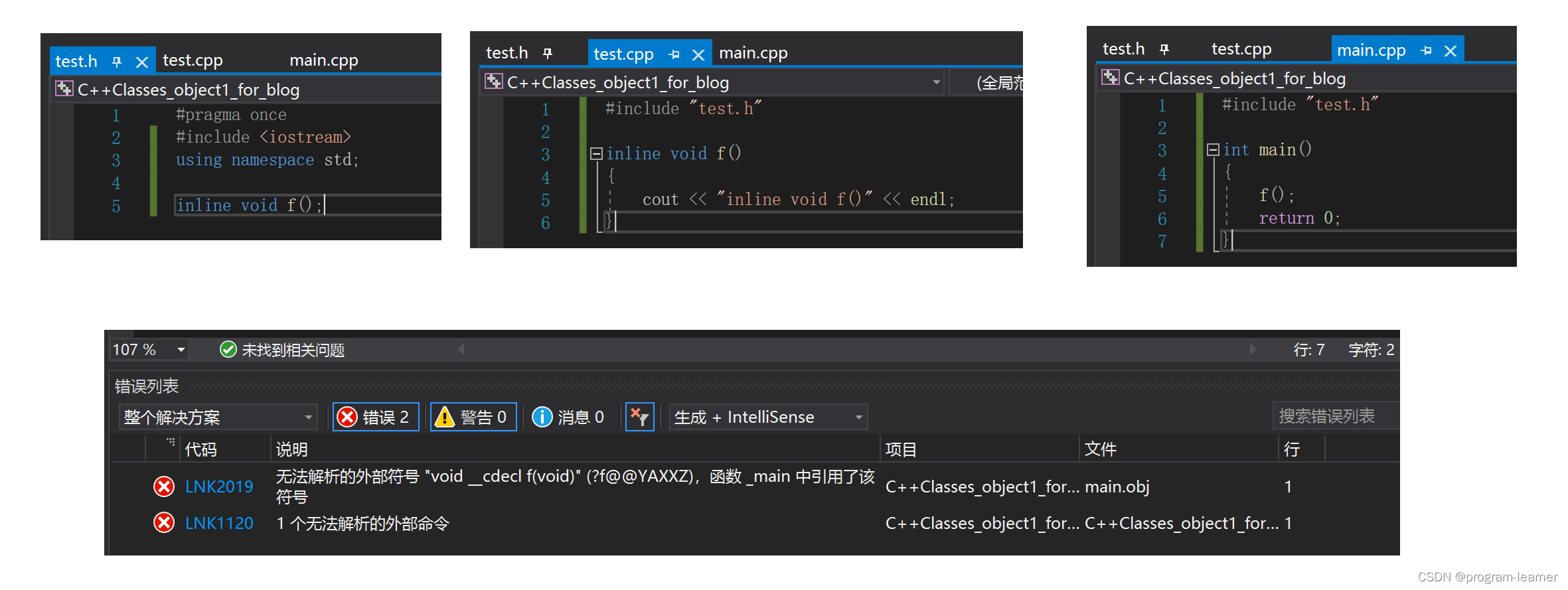The image size is (1568, 590).
Task: Sort by the 行 column header
Action: coord(1292,449)
